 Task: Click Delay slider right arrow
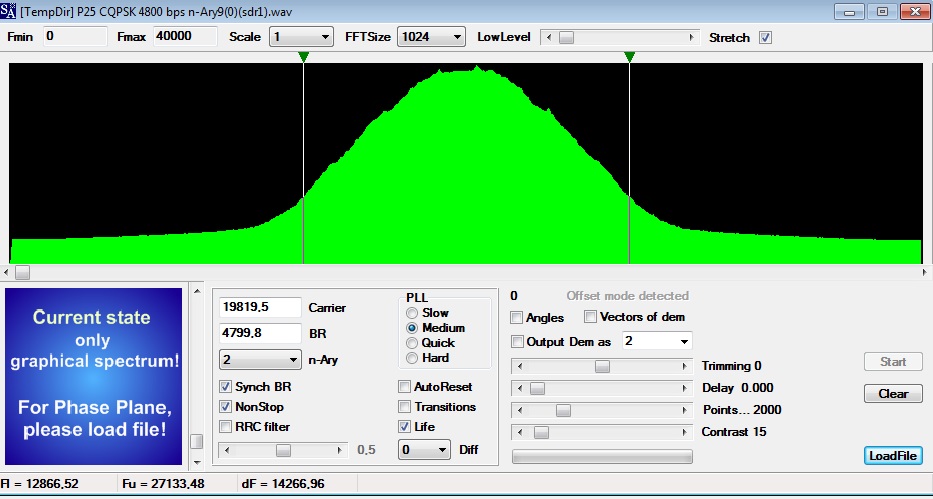685,388
